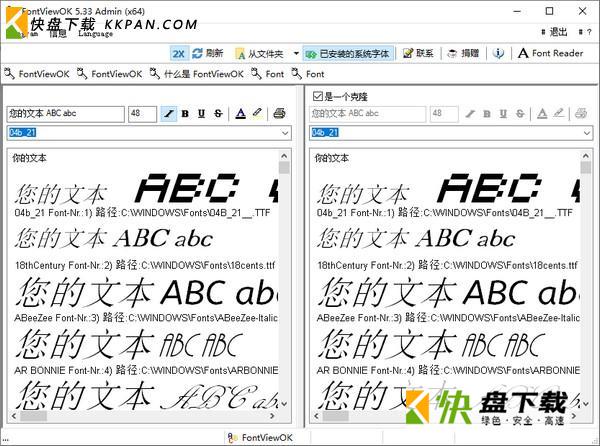Pick background highlight color in left pane
Screen dimensions: 600x446
point(257,113)
